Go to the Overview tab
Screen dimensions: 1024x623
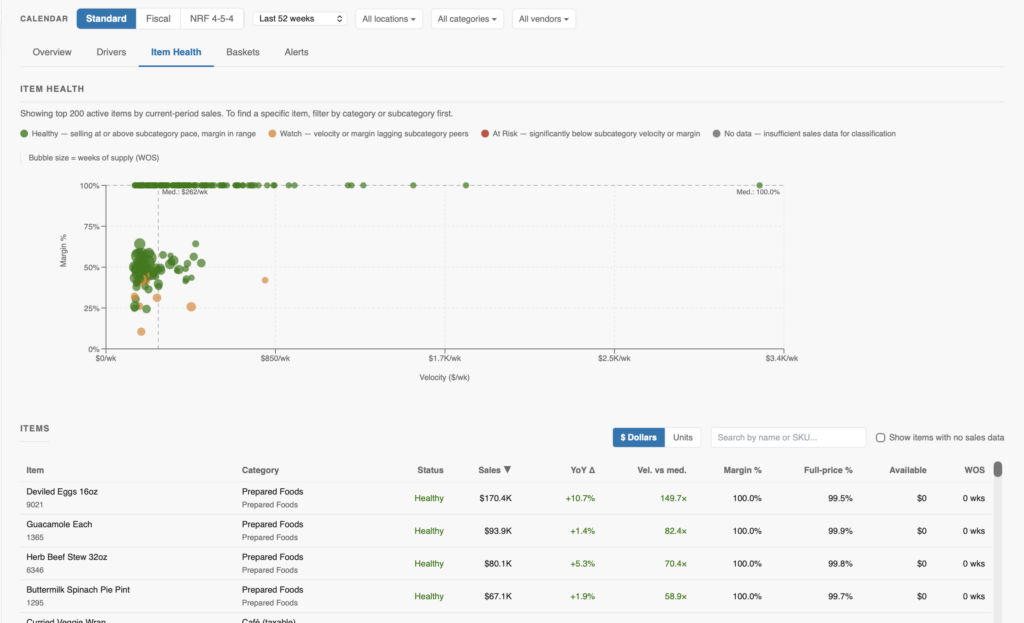tap(52, 52)
